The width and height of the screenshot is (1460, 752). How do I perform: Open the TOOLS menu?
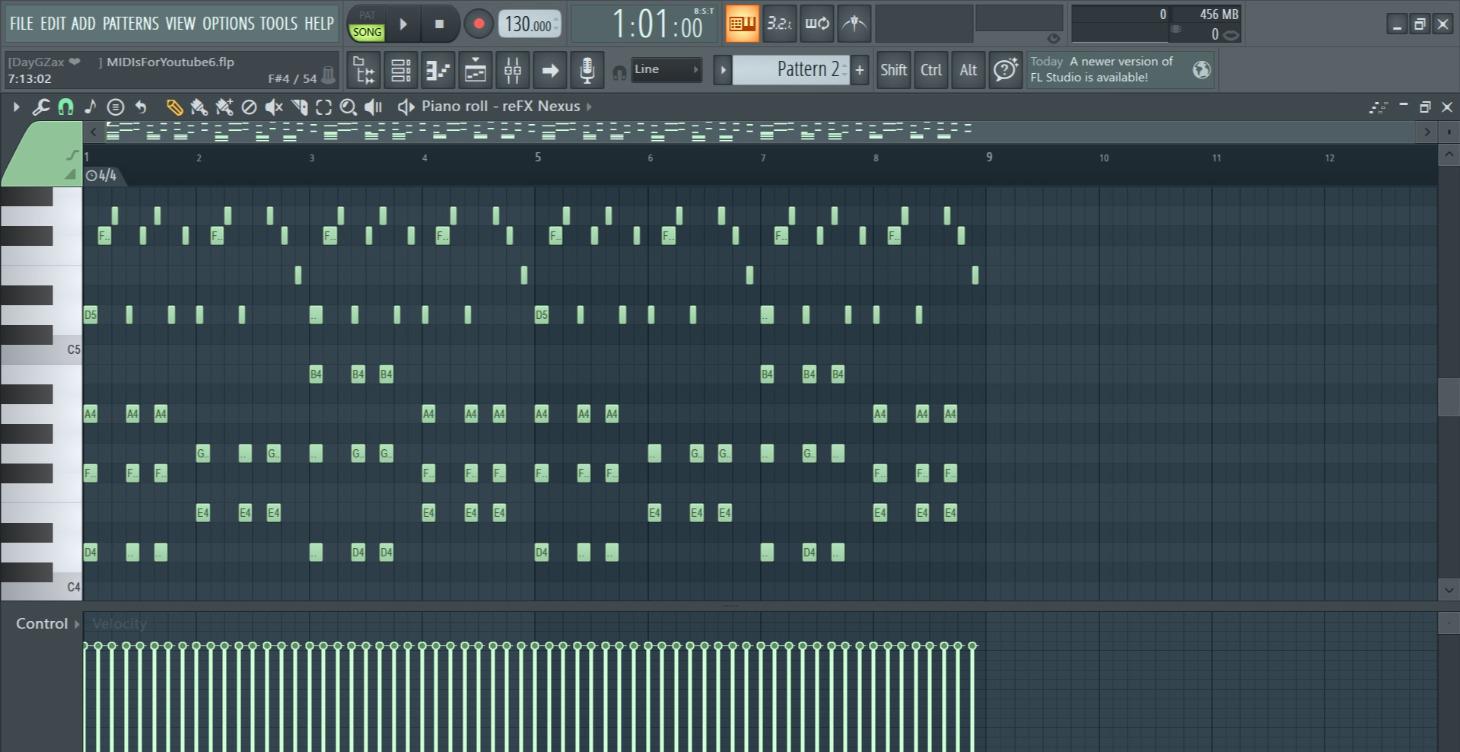coord(279,24)
